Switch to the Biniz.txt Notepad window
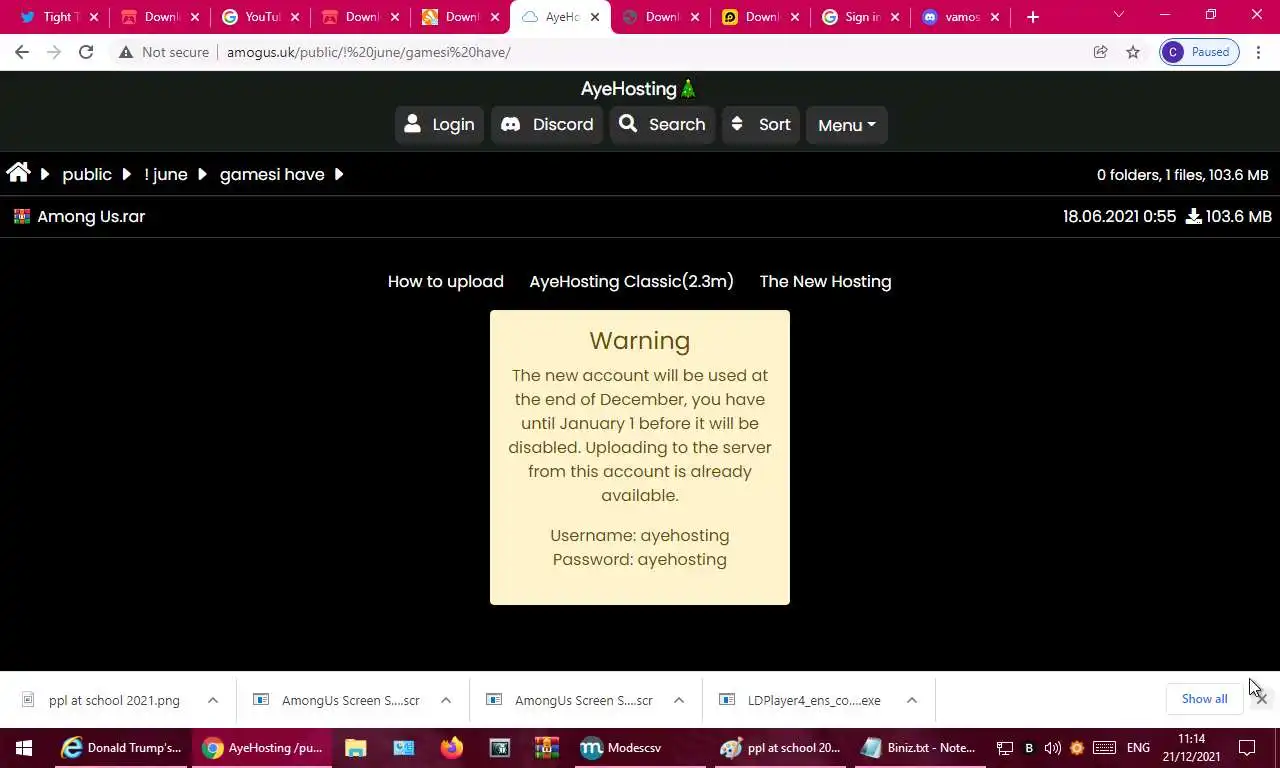This screenshot has height=768, width=1280. (x=919, y=748)
